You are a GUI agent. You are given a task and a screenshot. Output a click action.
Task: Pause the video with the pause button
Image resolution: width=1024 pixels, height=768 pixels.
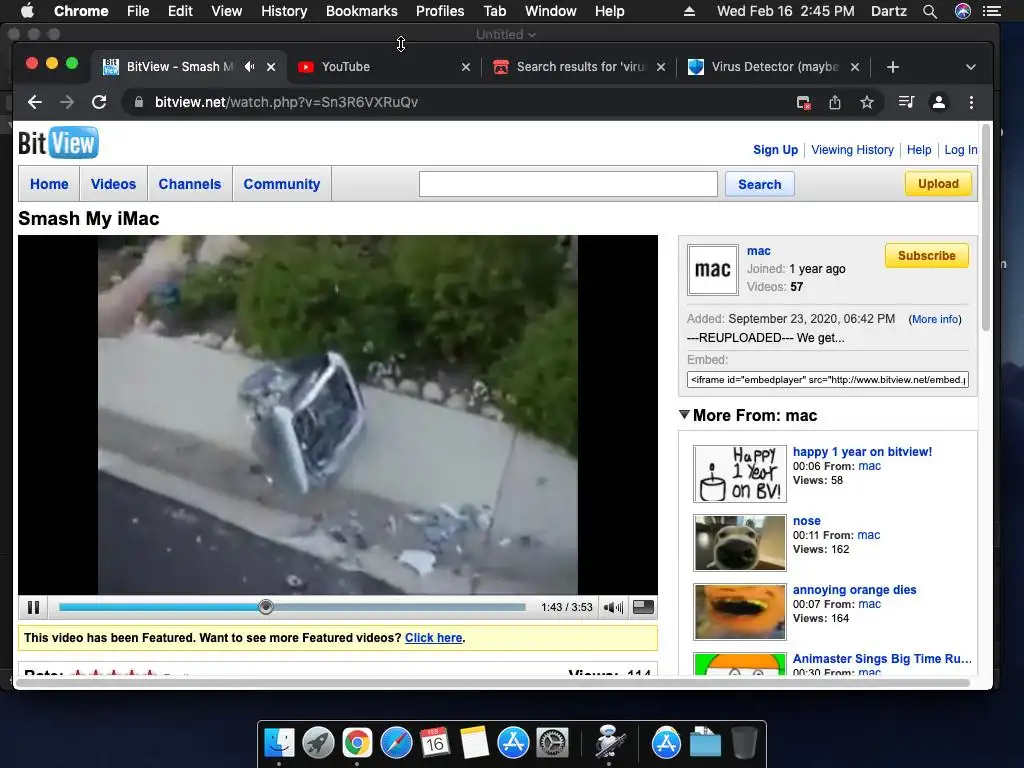pyautogui.click(x=33, y=607)
